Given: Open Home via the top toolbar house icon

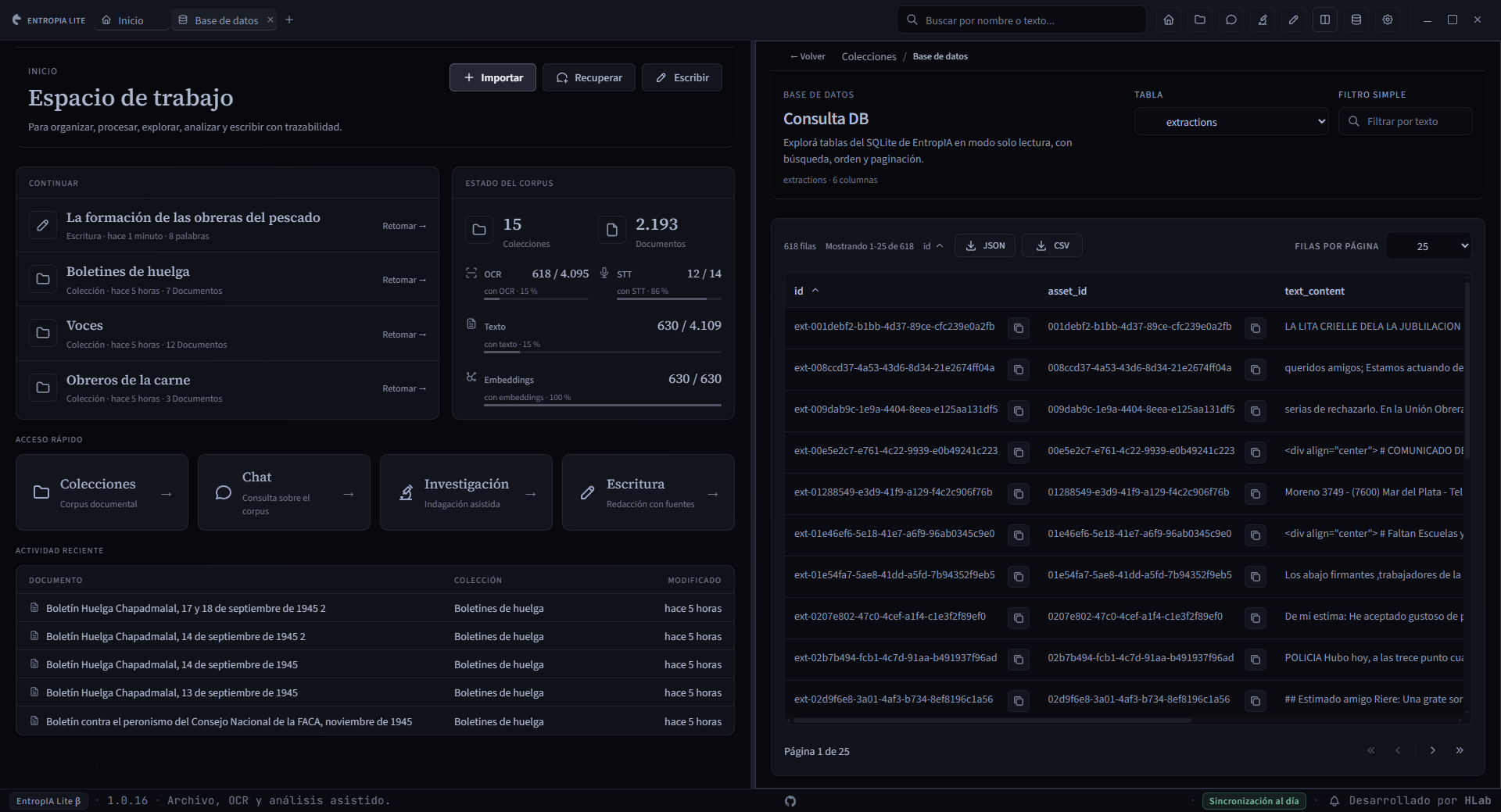Looking at the screenshot, I should (1169, 20).
